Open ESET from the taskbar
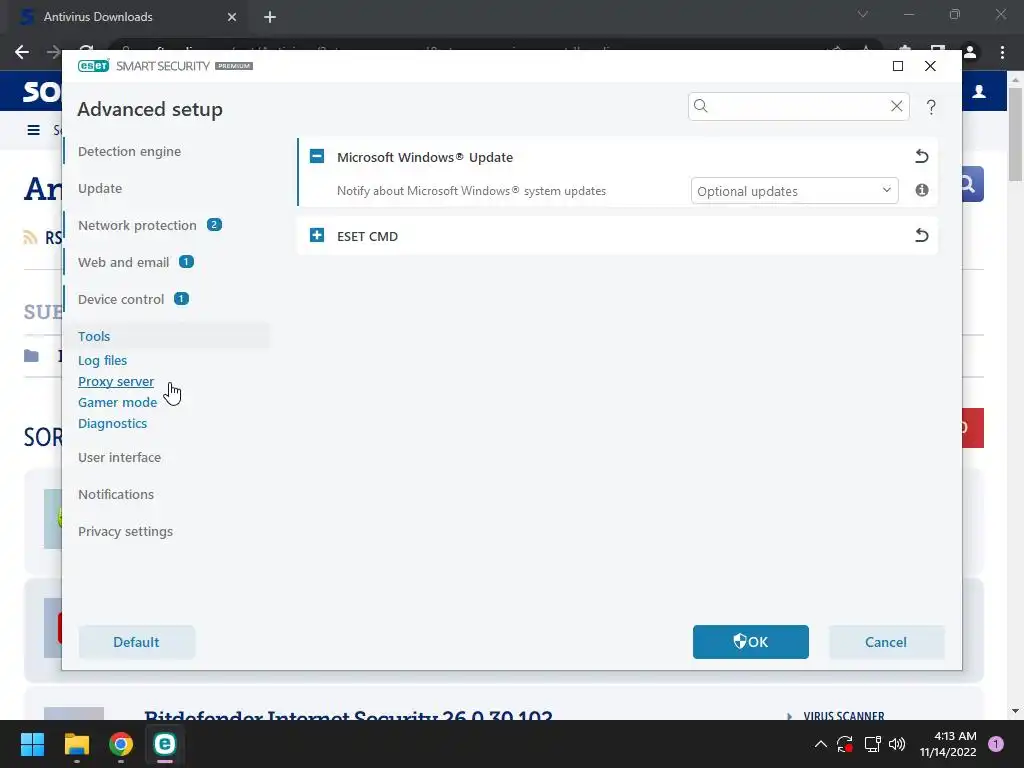This screenshot has width=1024, height=768. coord(165,744)
